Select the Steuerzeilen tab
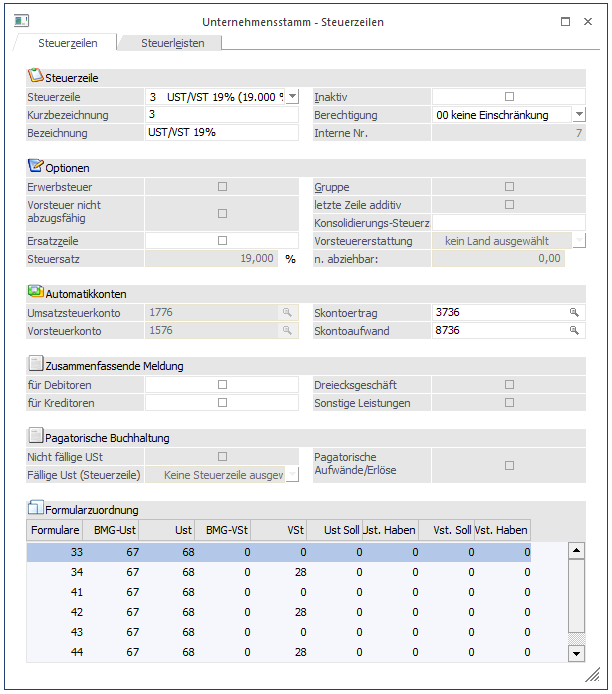 pyautogui.click(x=66, y=43)
